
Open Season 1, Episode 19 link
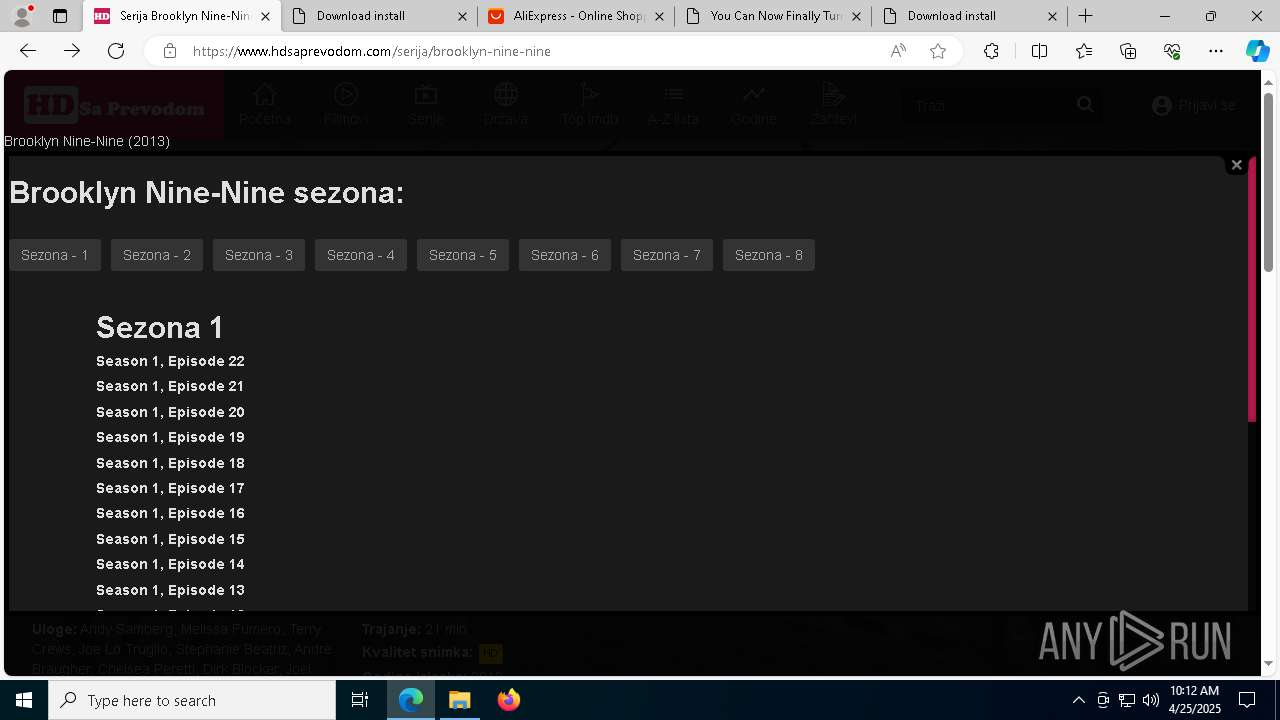click(170, 437)
